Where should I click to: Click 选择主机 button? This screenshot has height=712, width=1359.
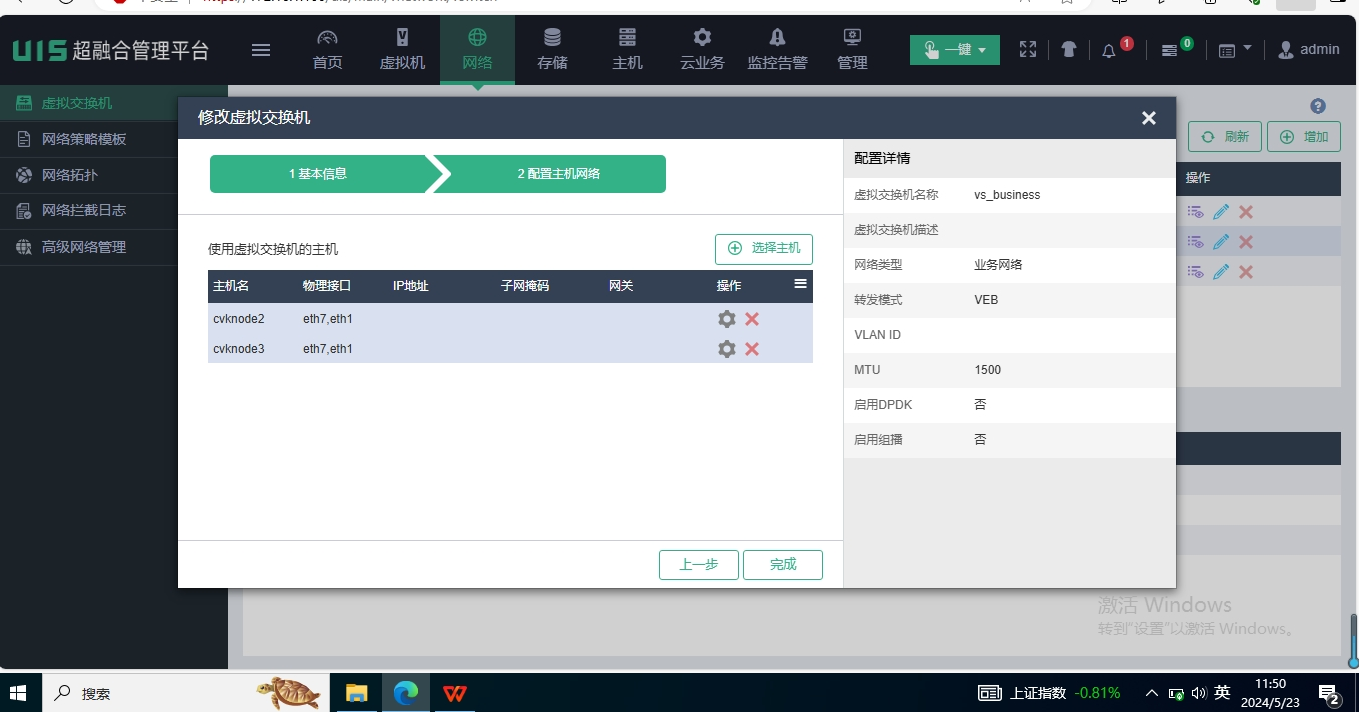click(764, 249)
